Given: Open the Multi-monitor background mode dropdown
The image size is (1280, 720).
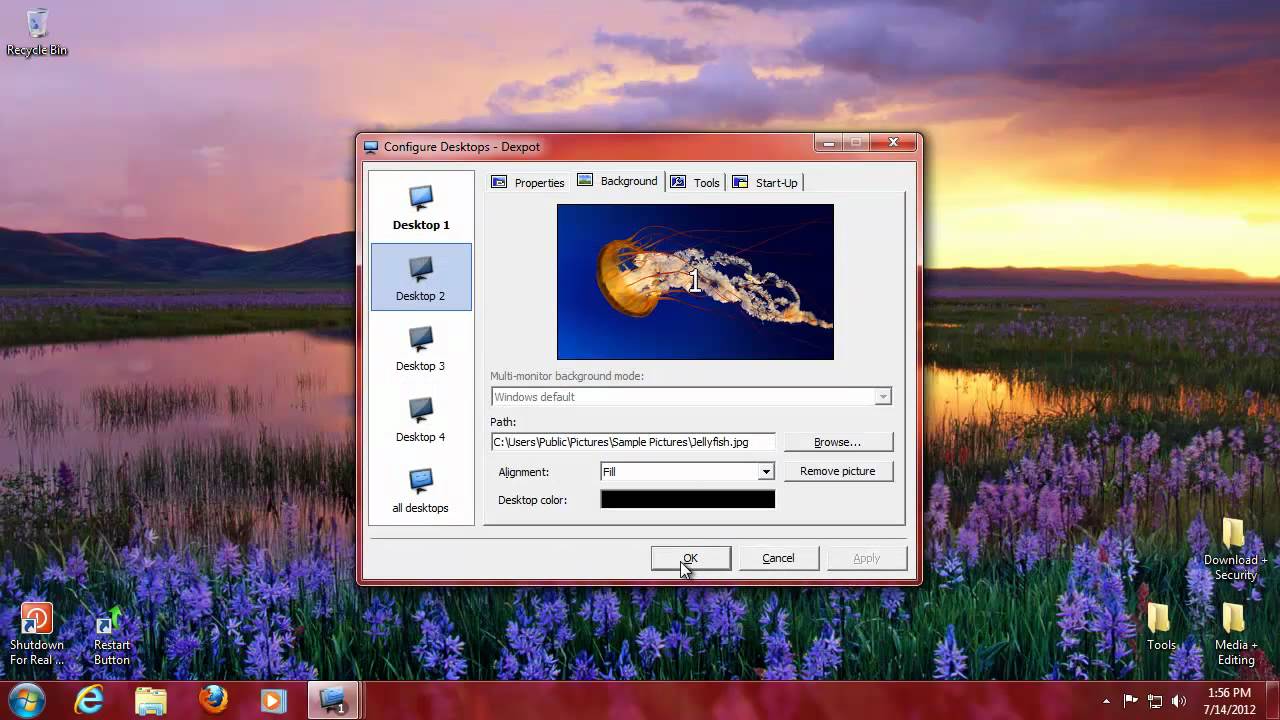Looking at the screenshot, I should 691,397.
